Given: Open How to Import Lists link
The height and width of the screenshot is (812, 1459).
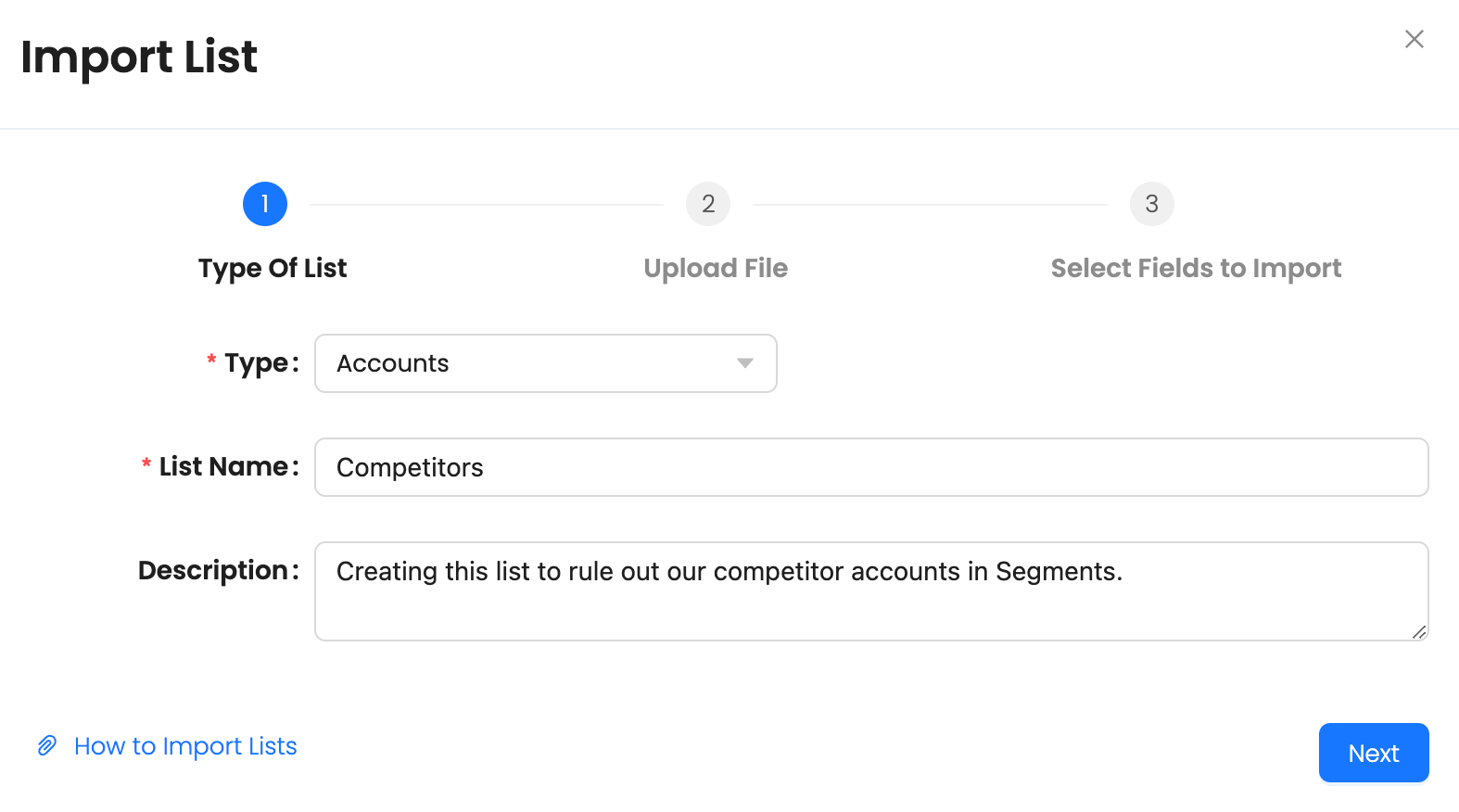Looking at the screenshot, I should click(185, 746).
